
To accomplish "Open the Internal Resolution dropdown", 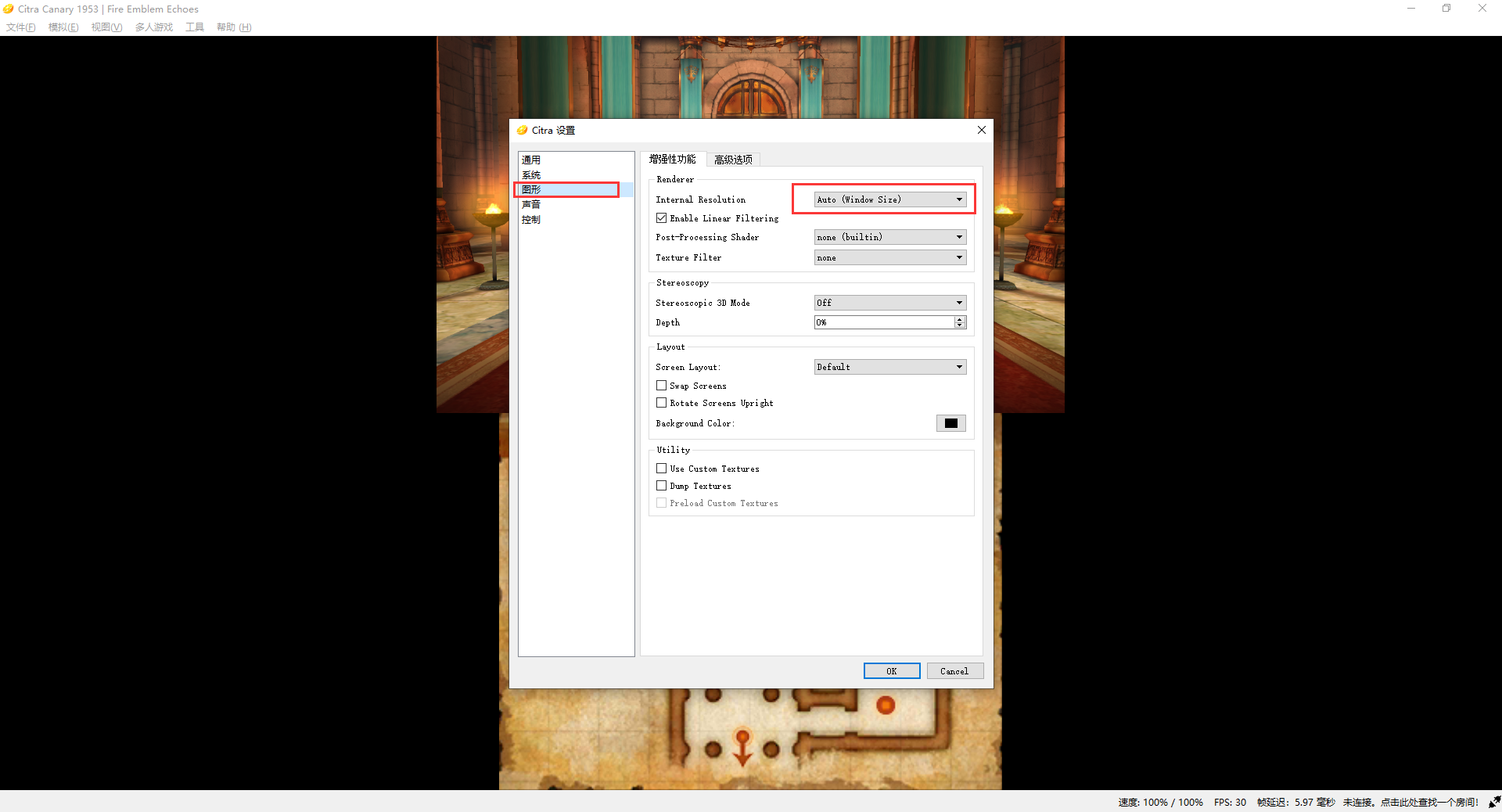I will pos(889,199).
